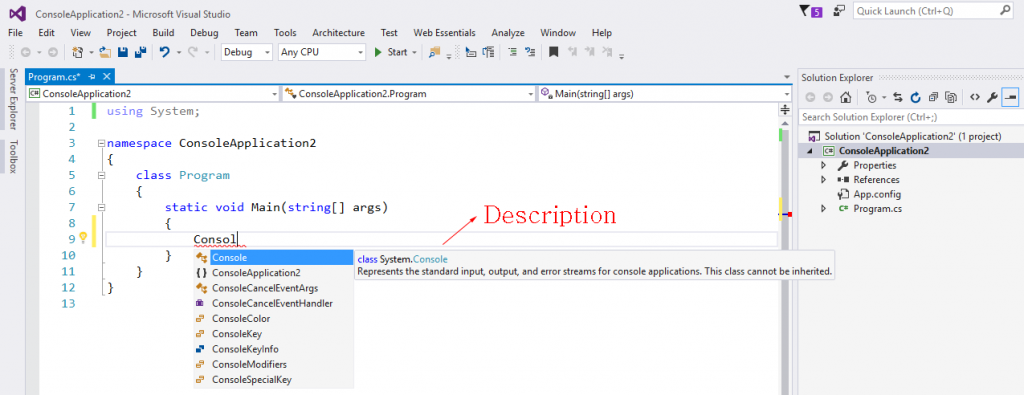Image resolution: width=1024 pixels, height=395 pixels.
Task: Click the Undo arrow icon
Action: pos(165,52)
